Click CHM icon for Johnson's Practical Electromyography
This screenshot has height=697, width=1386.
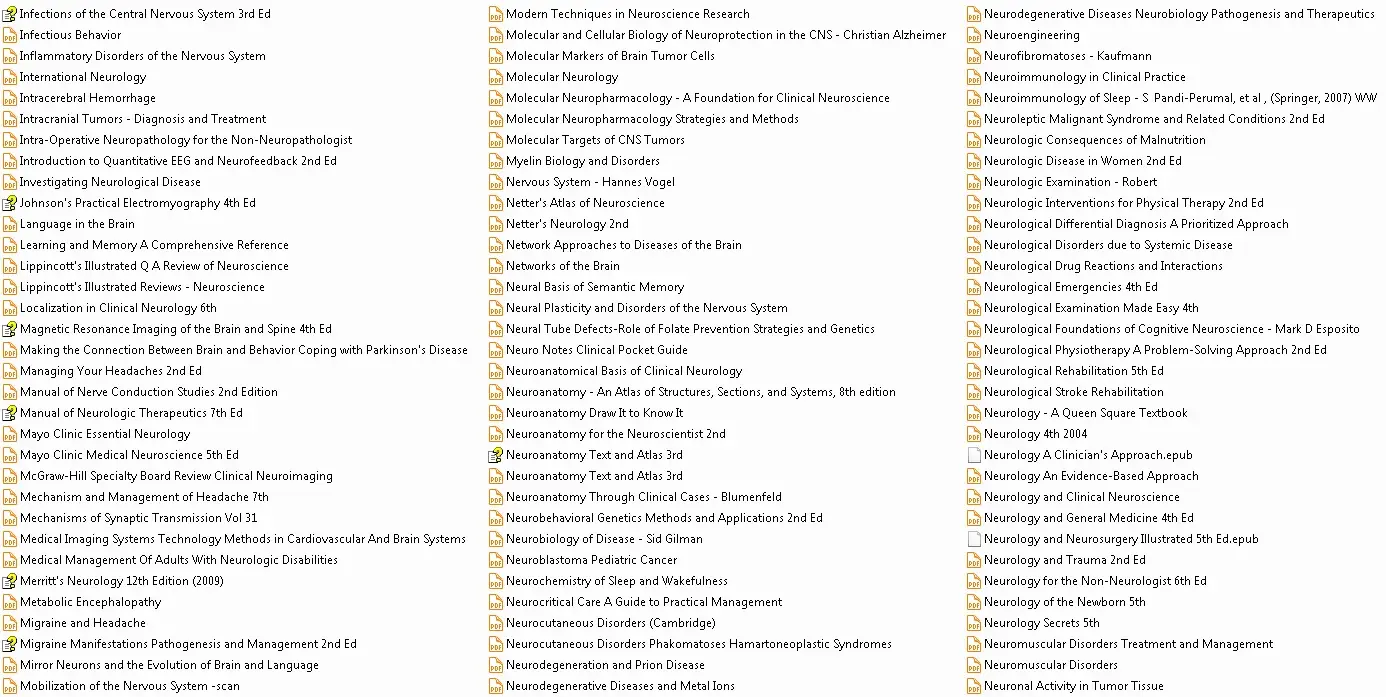coord(9,203)
